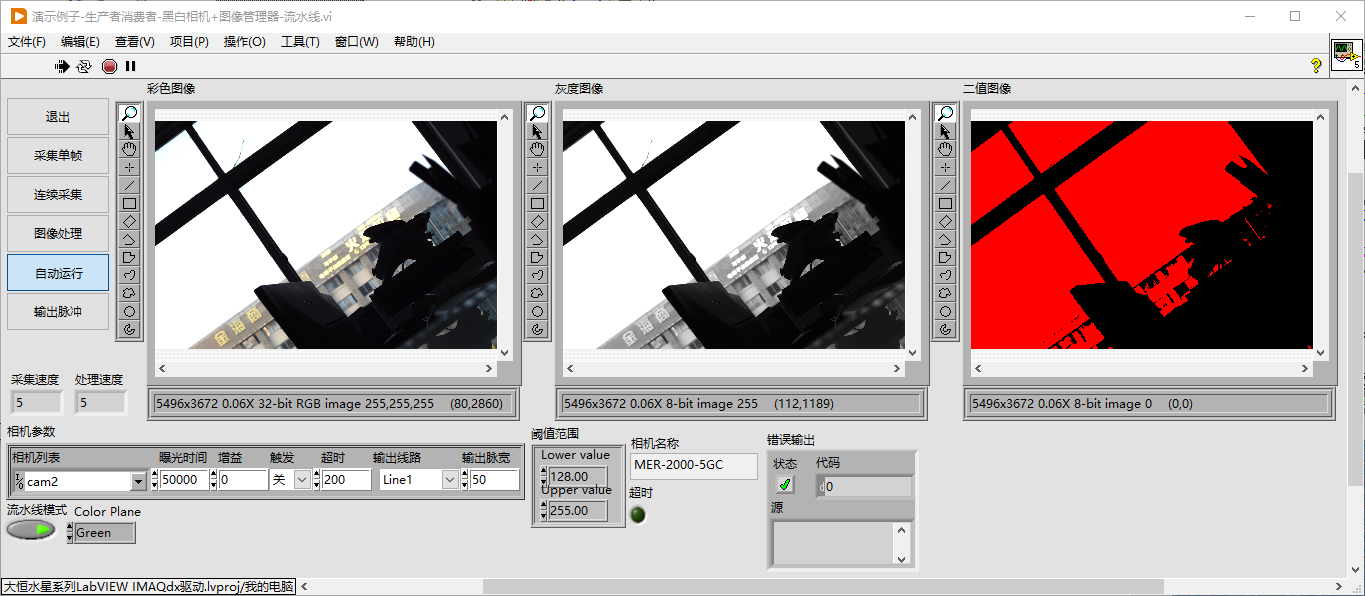Click the Lower value field showing 128.00

pyautogui.click(x=578, y=476)
